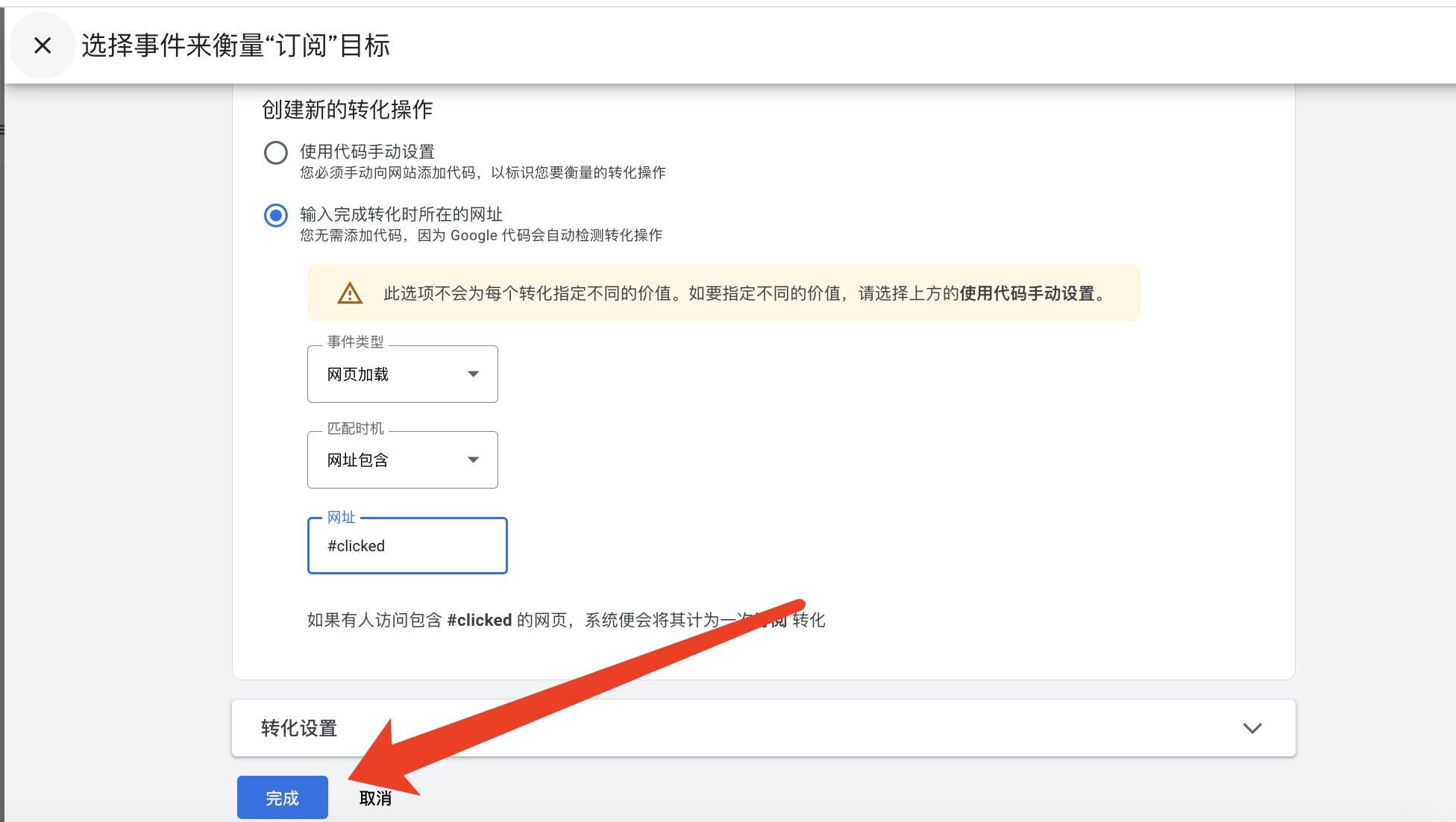Click the bold #clicked text in hint
The width and height of the screenshot is (1456, 822).
point(479,620)
